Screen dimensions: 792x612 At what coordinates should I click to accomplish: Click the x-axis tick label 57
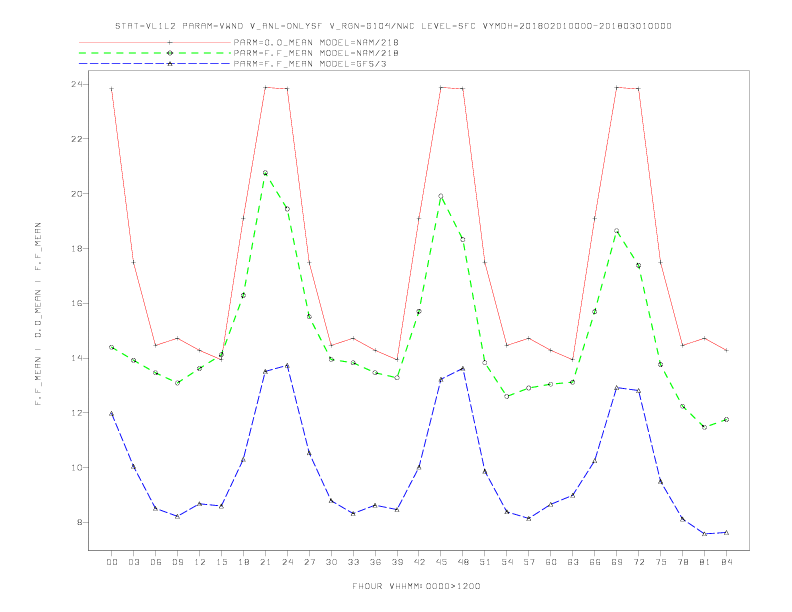529,562
